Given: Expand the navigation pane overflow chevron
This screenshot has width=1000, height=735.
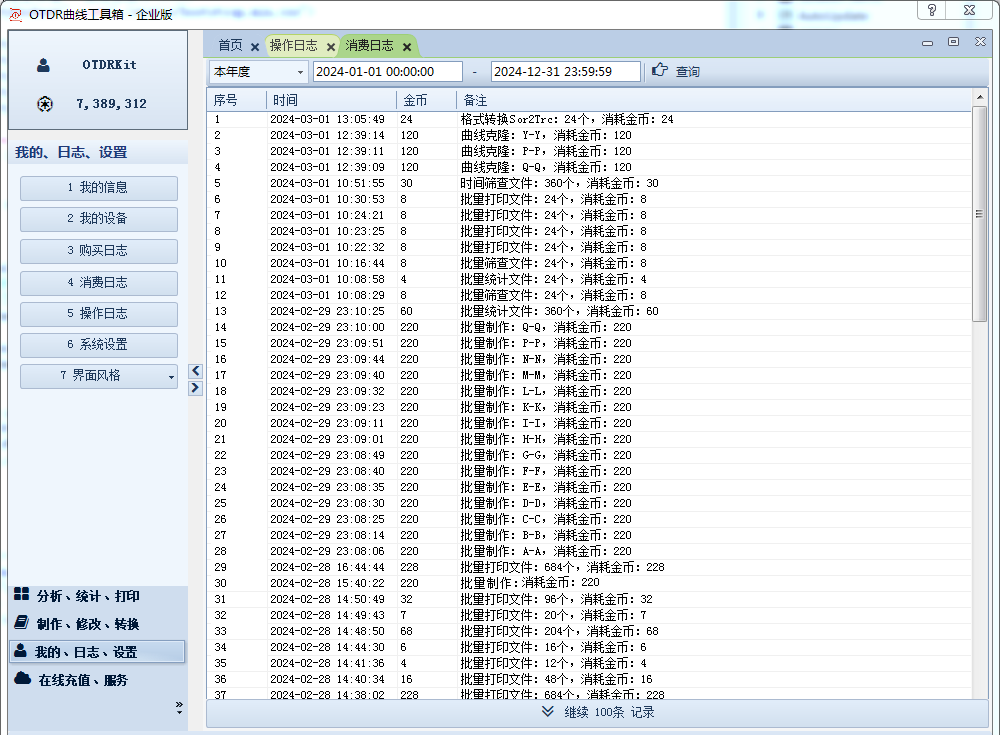Looking at the screenshot, I should click(179, 706).
